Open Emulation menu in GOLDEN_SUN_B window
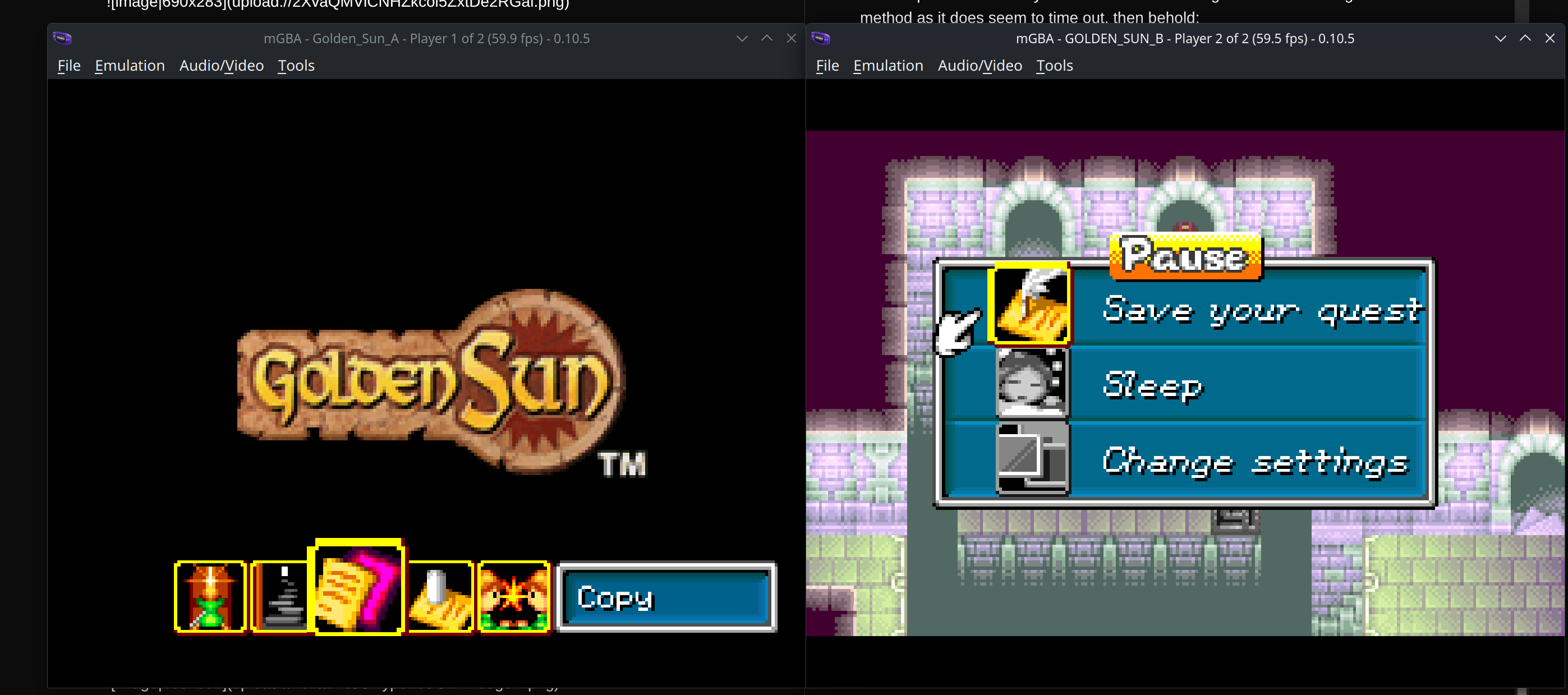1568x695 pixels. coord(888,66)
